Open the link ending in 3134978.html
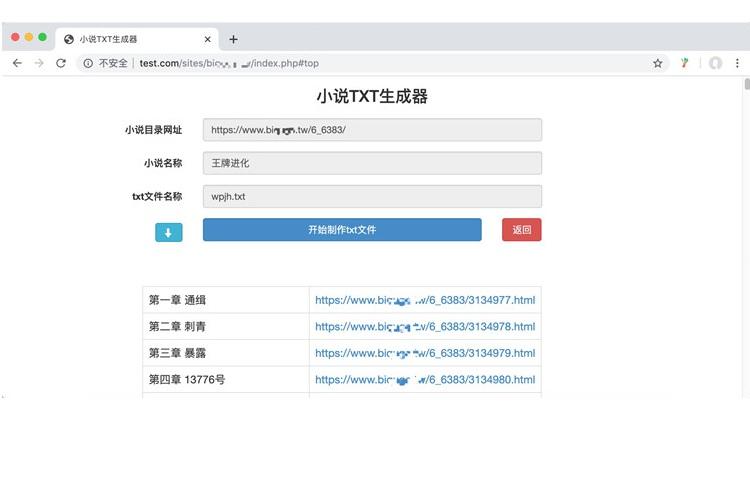 pos(425,326)
